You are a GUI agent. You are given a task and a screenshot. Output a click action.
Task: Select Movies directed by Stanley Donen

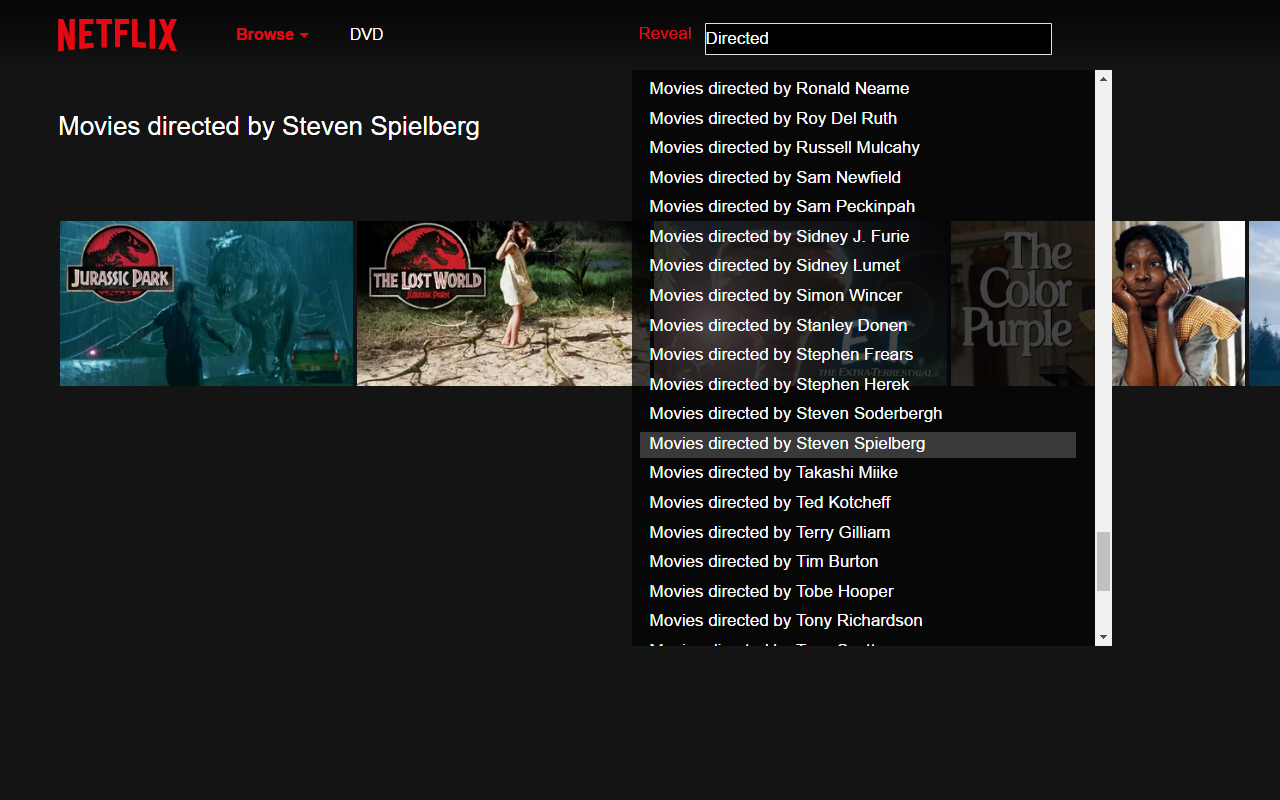[858, 325]
